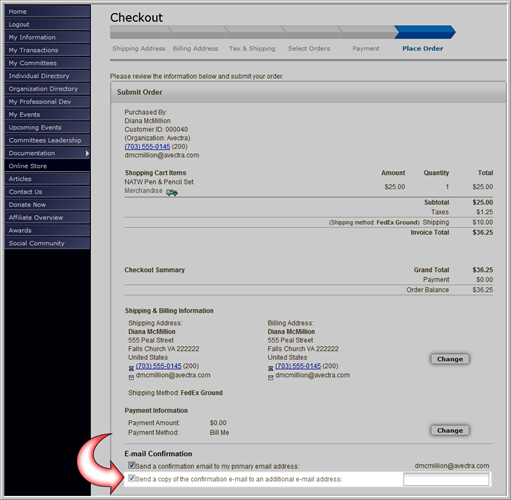Click Change button for shipping and billing
511x500 pixels.
450,359
